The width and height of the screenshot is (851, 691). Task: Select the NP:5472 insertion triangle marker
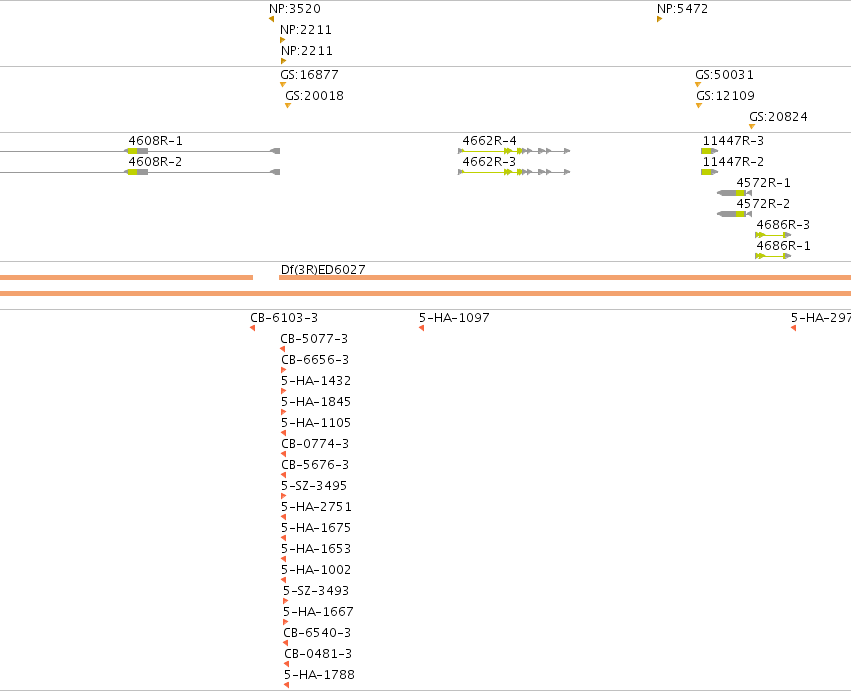[x=659, y=20]
